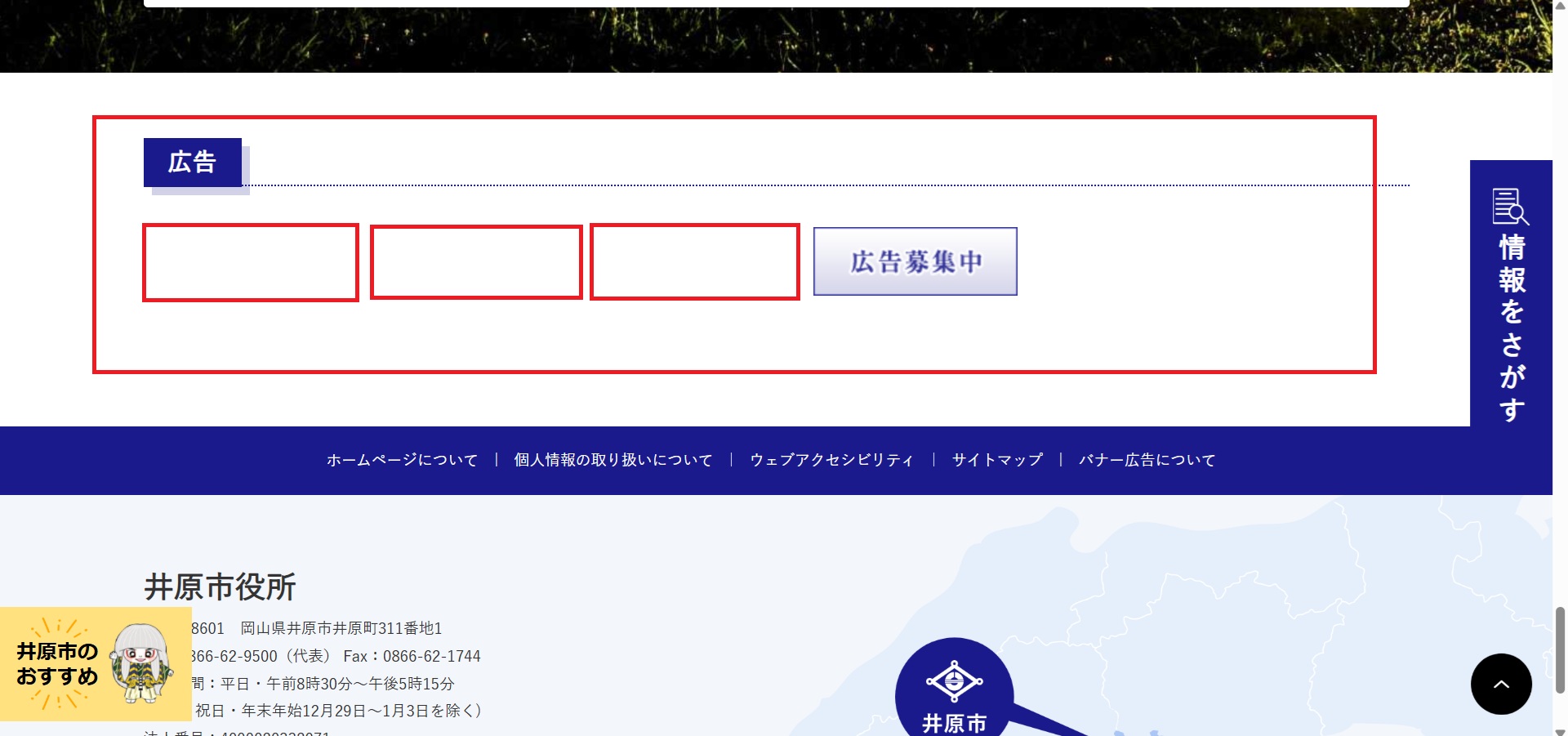Click the Fax：0866-62-1744 text
Image resolution: width=1568 pixels, height=736 pixels.
click(412, 656)
